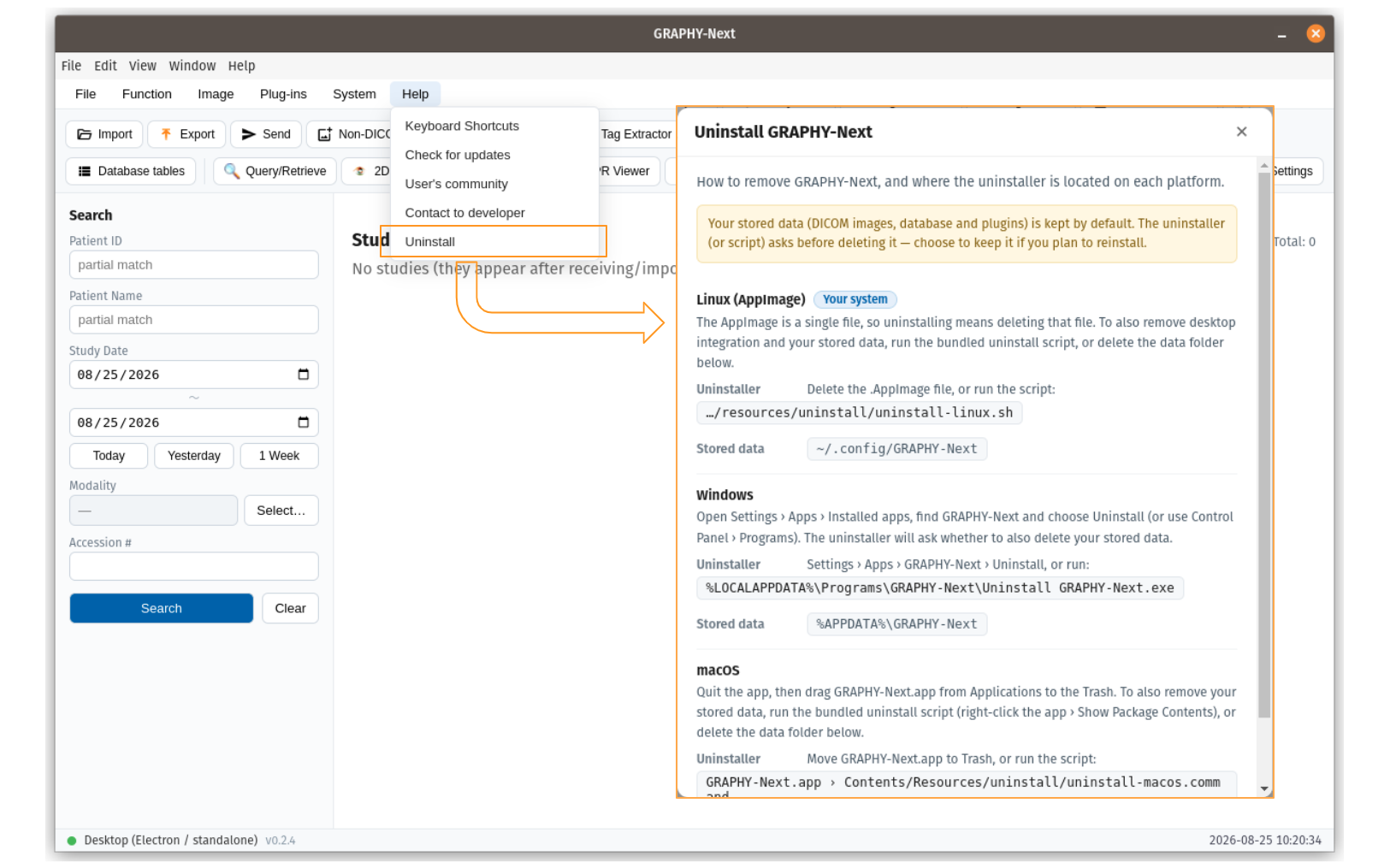Click the add-image icon on Non-DICOM
This screenshot has height=868, width=1390.
tap(325, 134)
